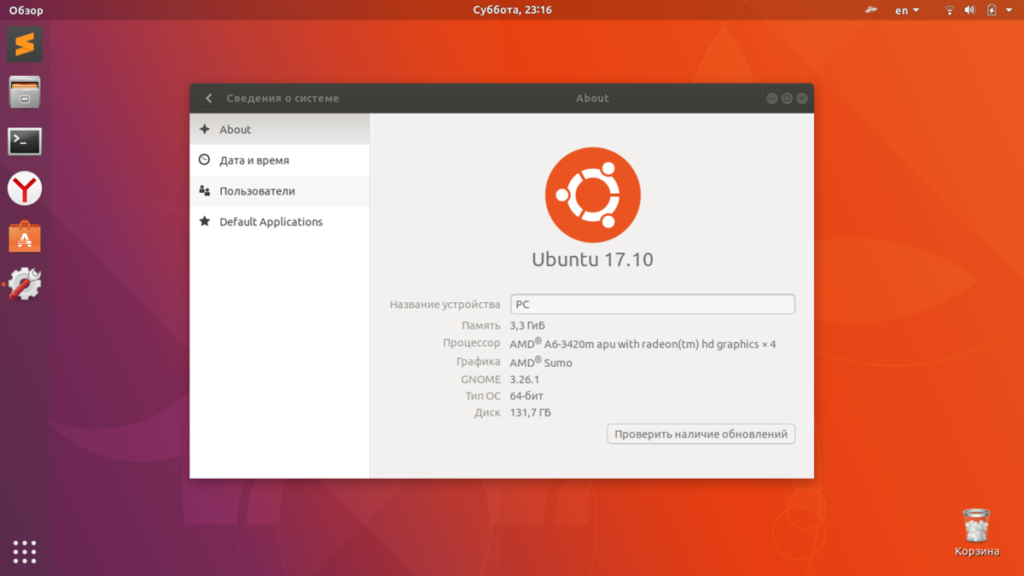Image resolution: width=1024 pixels, height=576 pixels.
Task: Launch the Files manager dock icon
Action: point(25,92)
